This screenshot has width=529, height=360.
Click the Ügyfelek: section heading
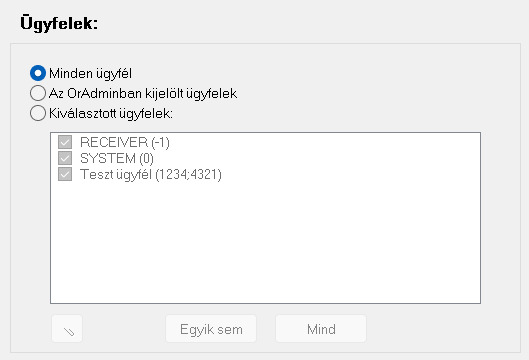click(x=59, y=23)
